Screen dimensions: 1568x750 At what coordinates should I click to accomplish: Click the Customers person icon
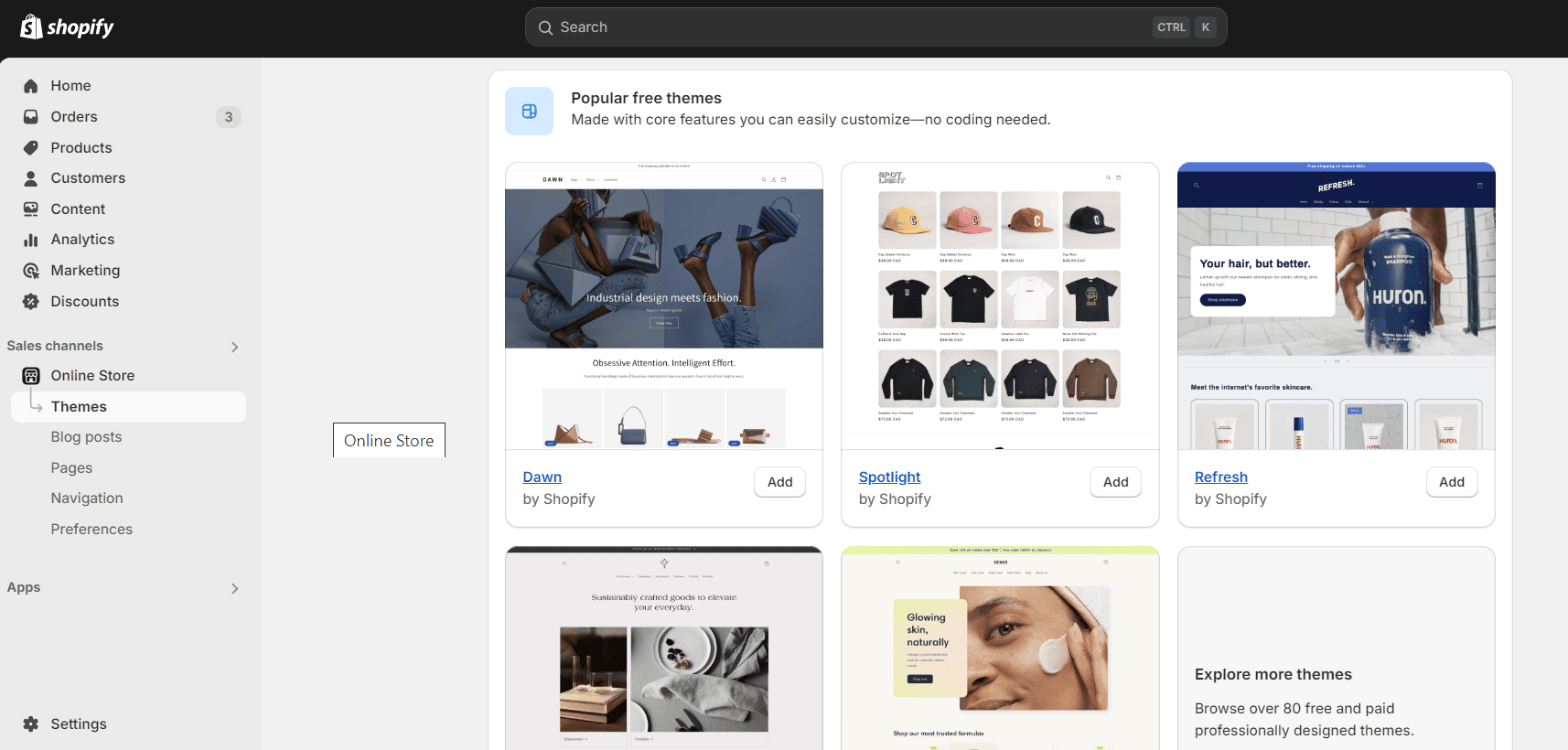tap(31, 178)
